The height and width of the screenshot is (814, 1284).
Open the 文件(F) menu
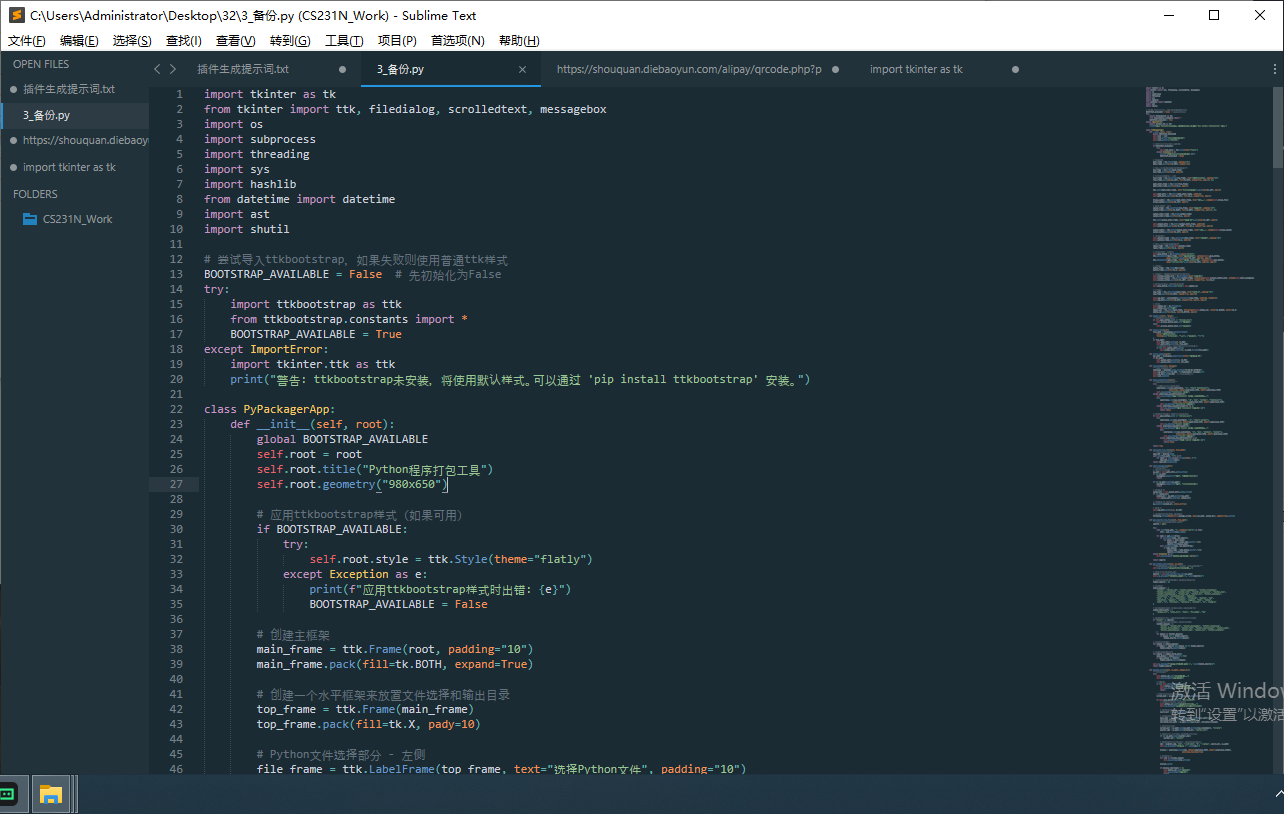[27, 41]
